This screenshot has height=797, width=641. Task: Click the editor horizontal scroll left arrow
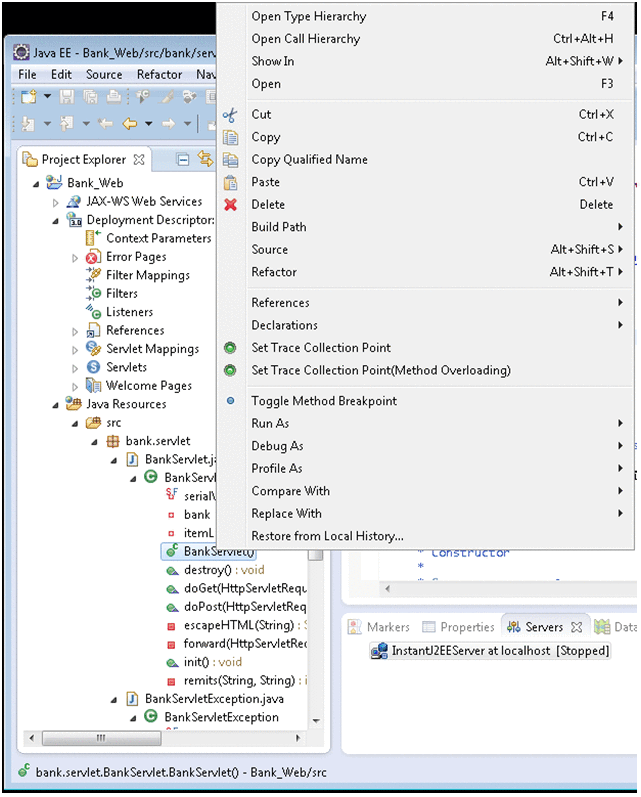click(387, 589)
